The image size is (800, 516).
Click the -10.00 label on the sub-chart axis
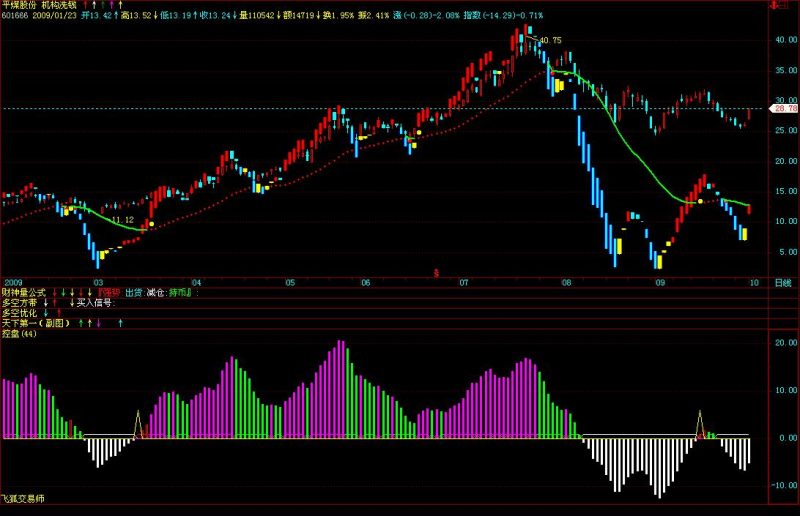(785, 485)
